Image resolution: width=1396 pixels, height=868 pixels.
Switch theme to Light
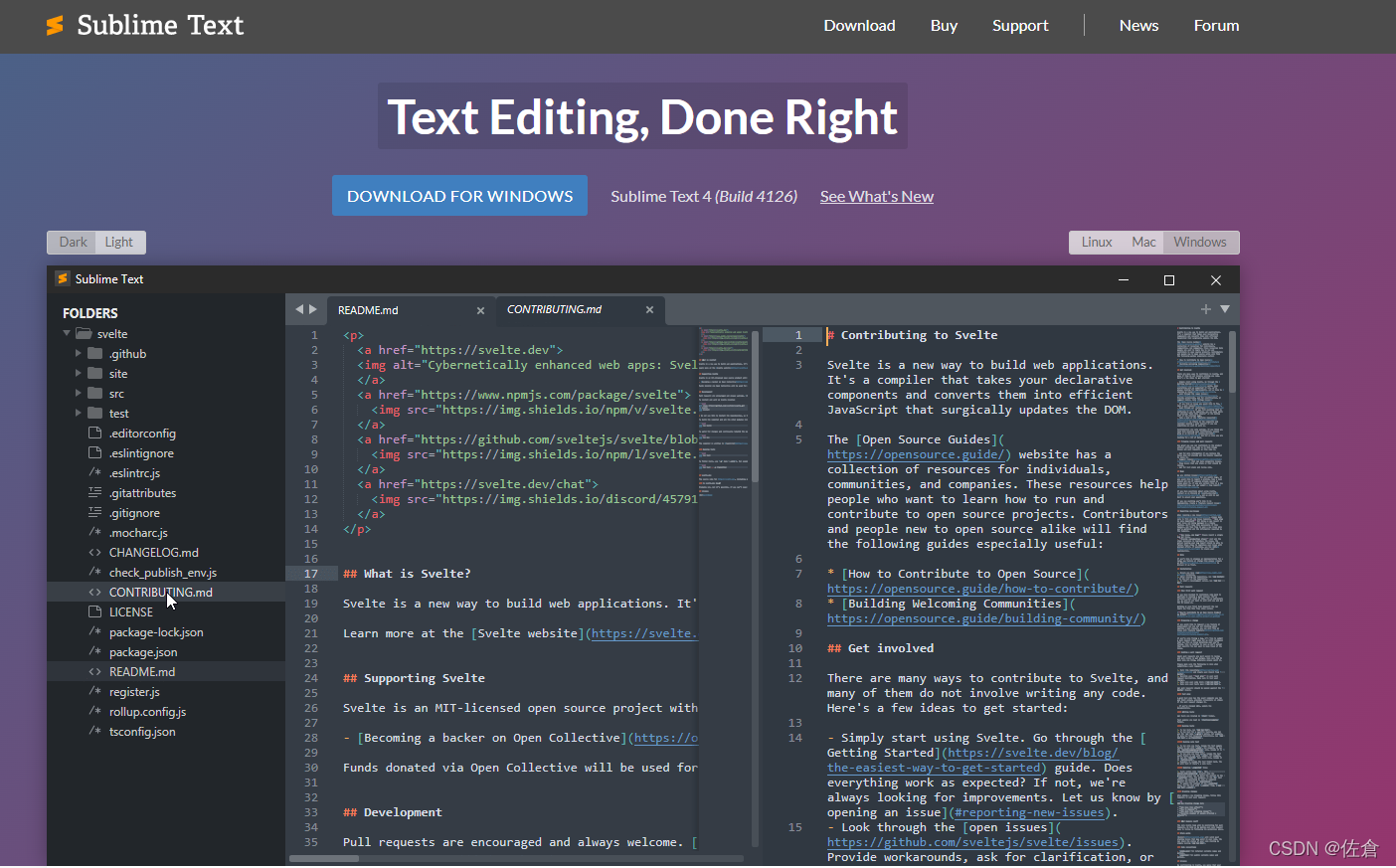(119, 242)
